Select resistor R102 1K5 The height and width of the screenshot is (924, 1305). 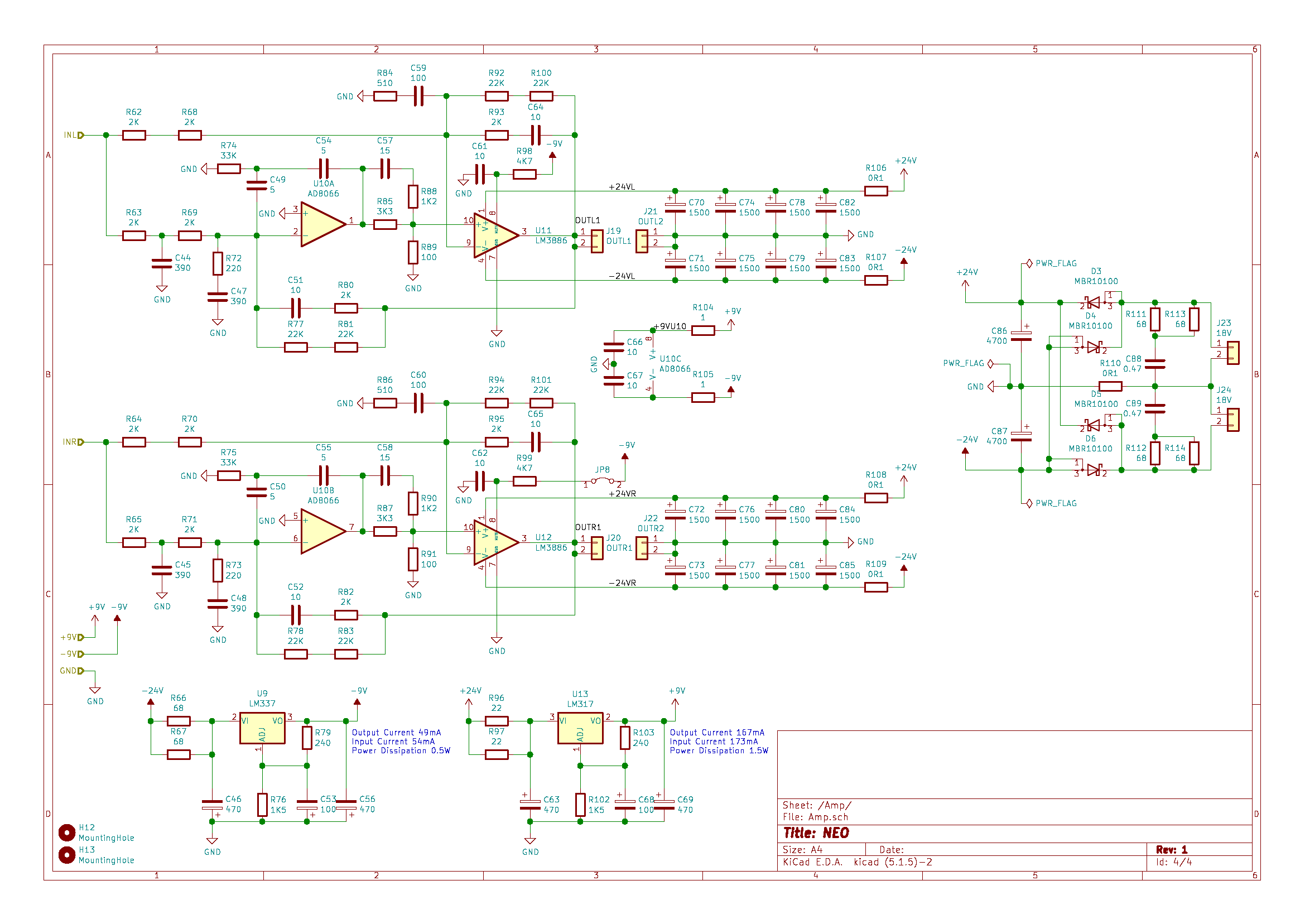pyautogui.click(x=580, y=805)
